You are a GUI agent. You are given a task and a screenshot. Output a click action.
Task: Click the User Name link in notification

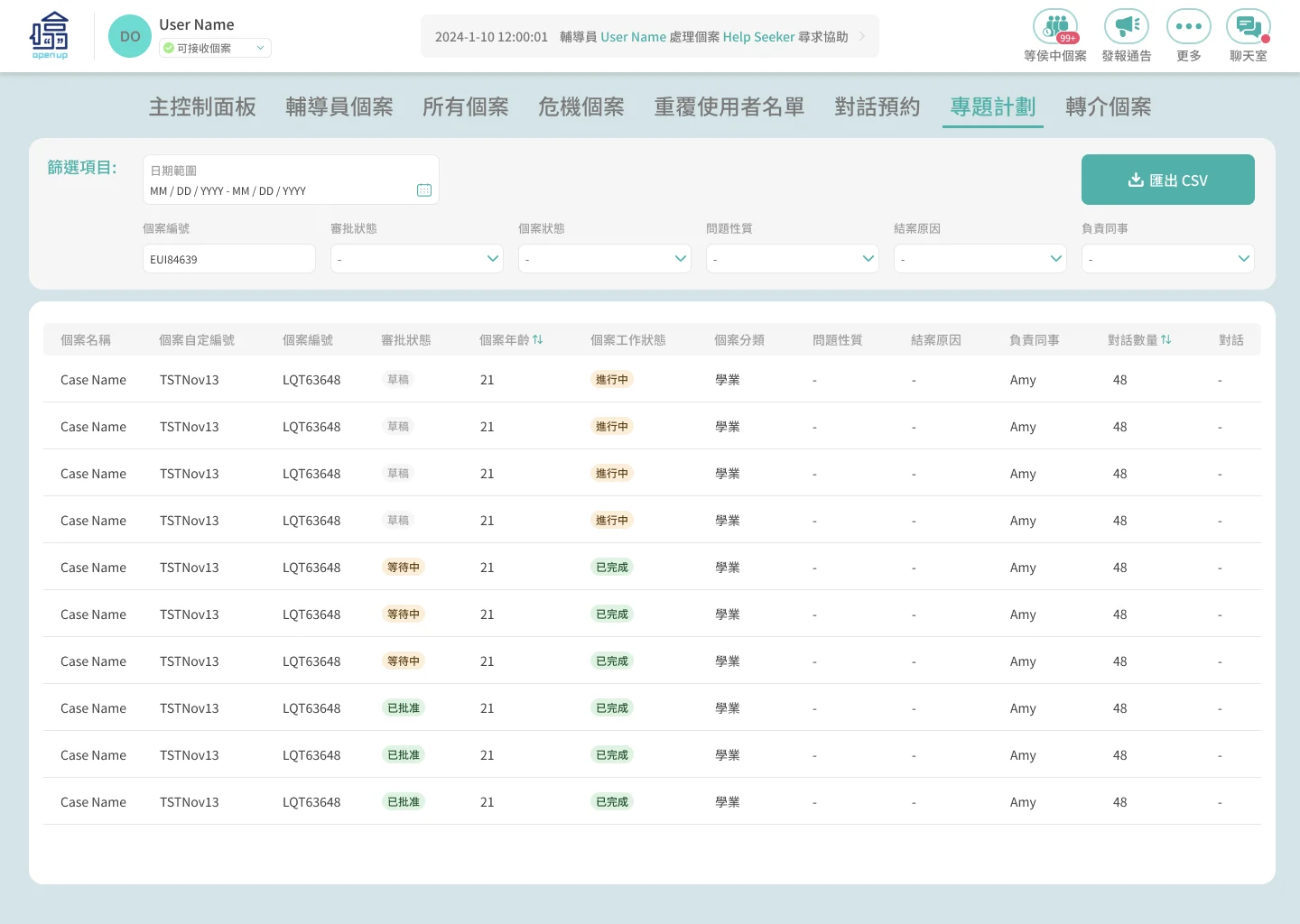tap(633, 37)
